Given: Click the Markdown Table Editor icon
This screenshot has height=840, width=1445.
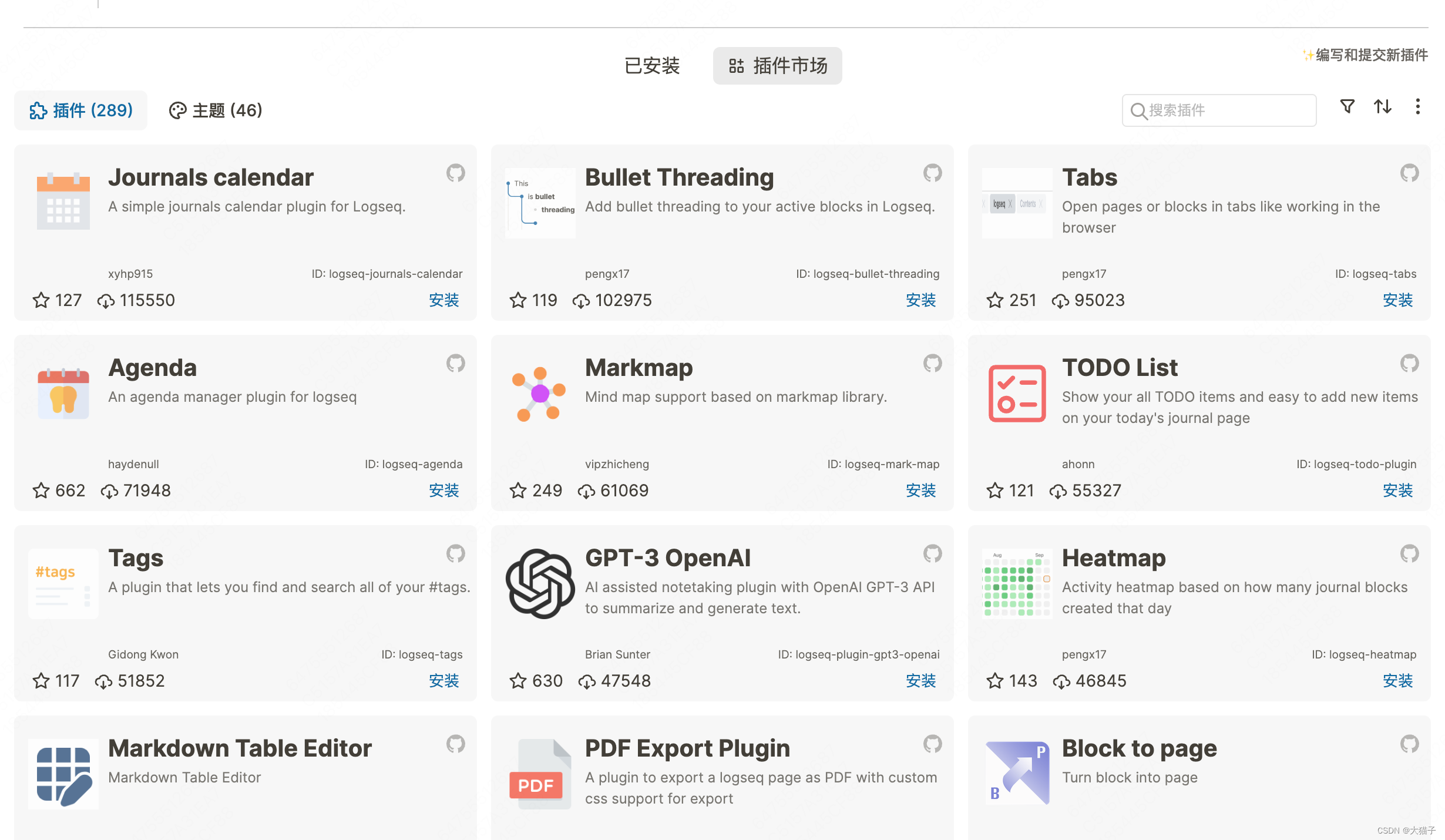Looking at the screenshot, I should pos(63,774).
